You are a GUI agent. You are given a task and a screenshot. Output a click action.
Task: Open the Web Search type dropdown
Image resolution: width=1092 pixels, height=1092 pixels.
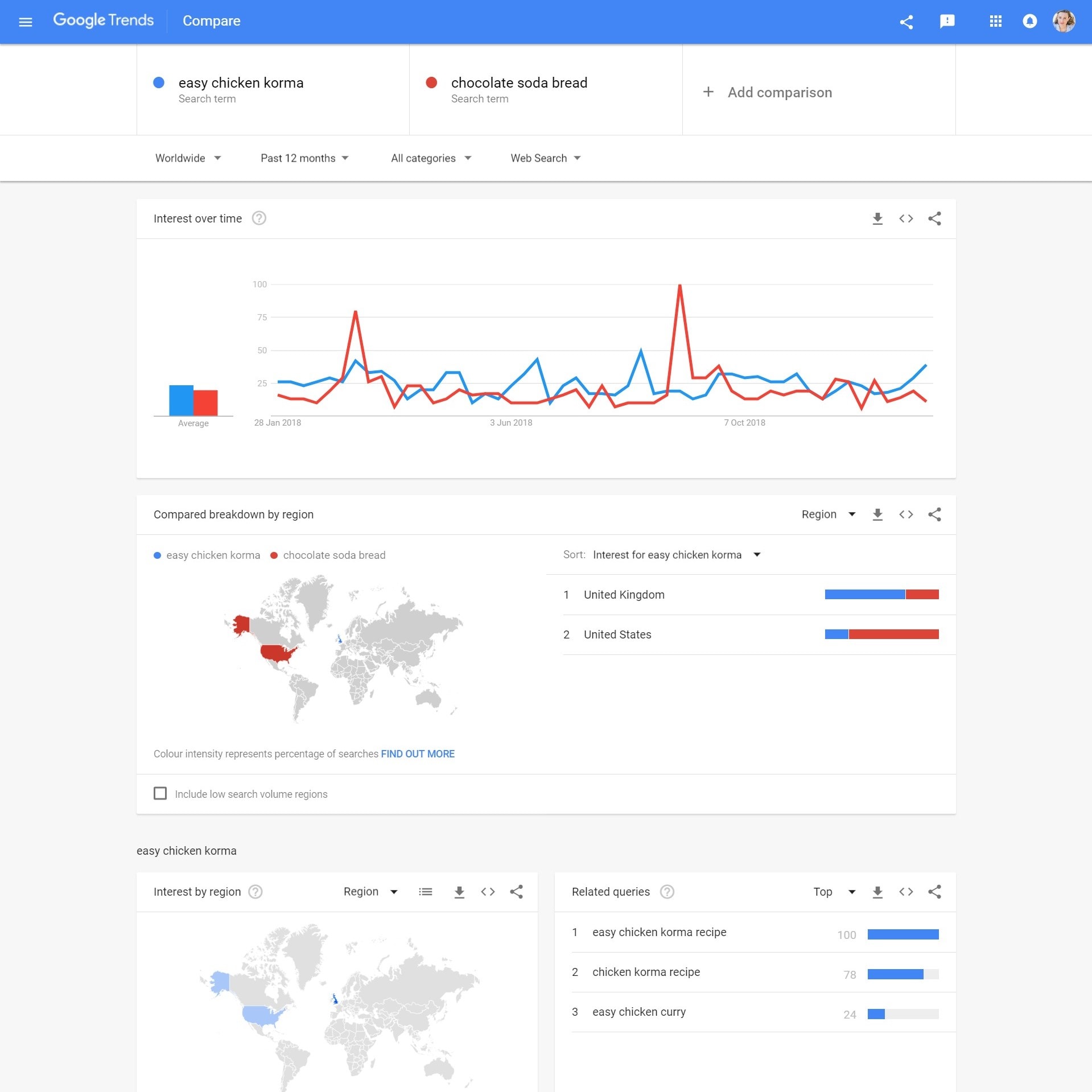pyautogui.click(x=545, y=158)
